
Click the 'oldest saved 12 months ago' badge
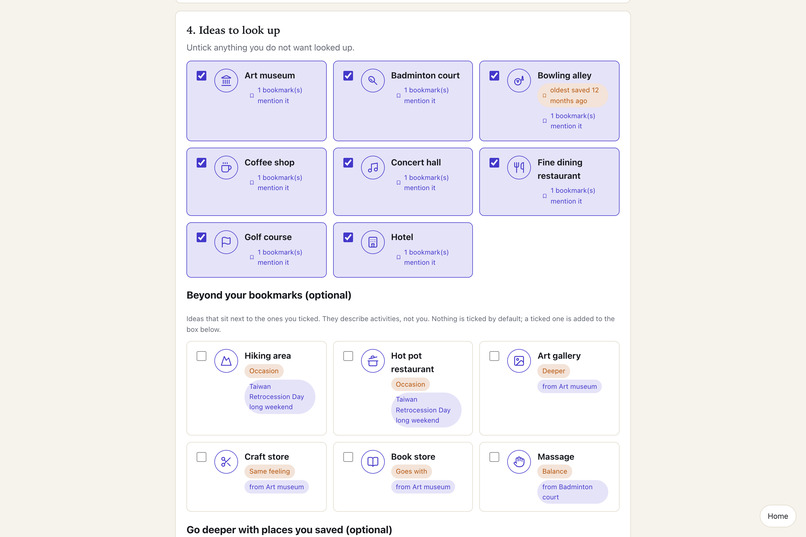pyautogui.click(x=573, y=96)
